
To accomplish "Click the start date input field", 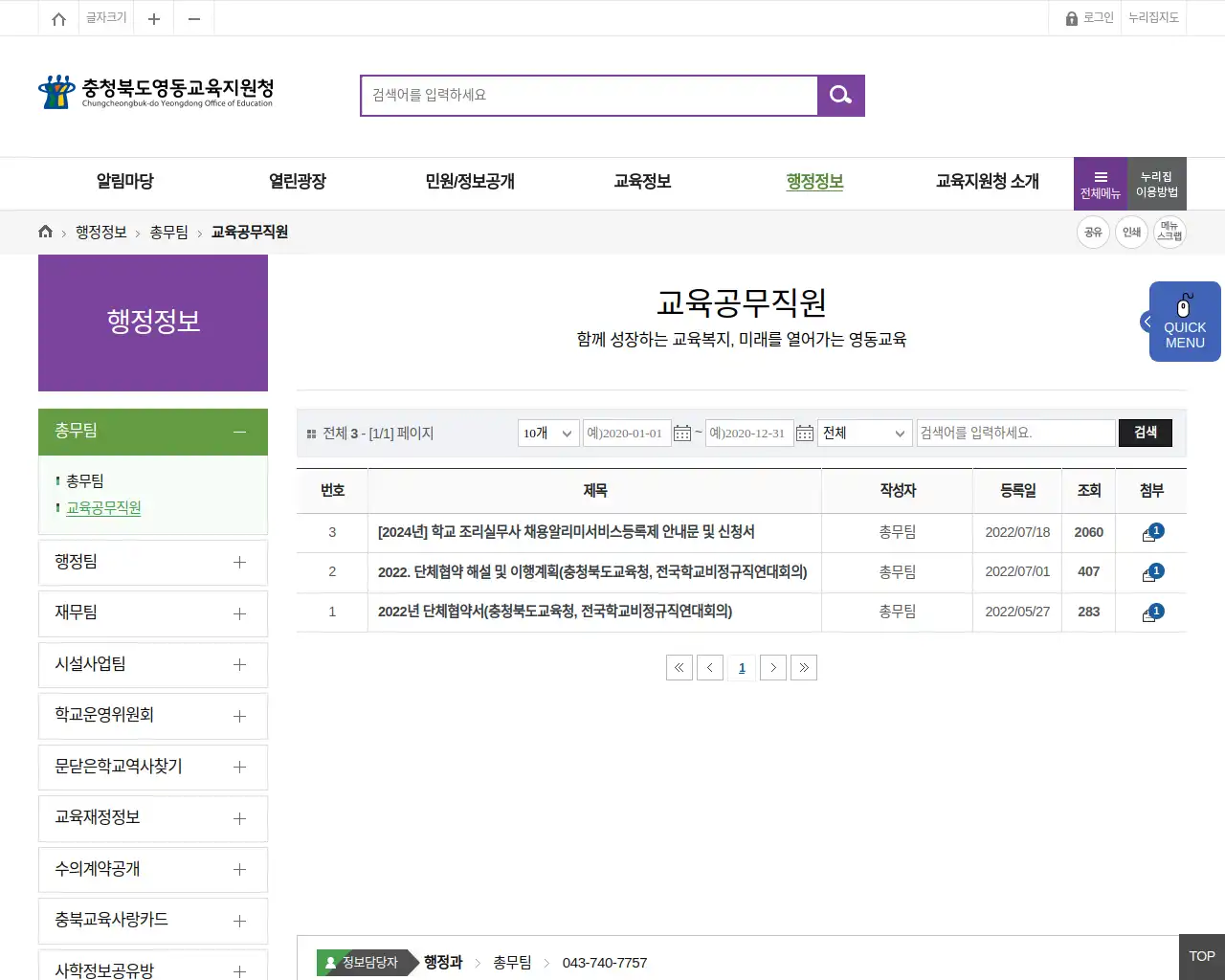I will pyautogui.click(x=627, y=434).
